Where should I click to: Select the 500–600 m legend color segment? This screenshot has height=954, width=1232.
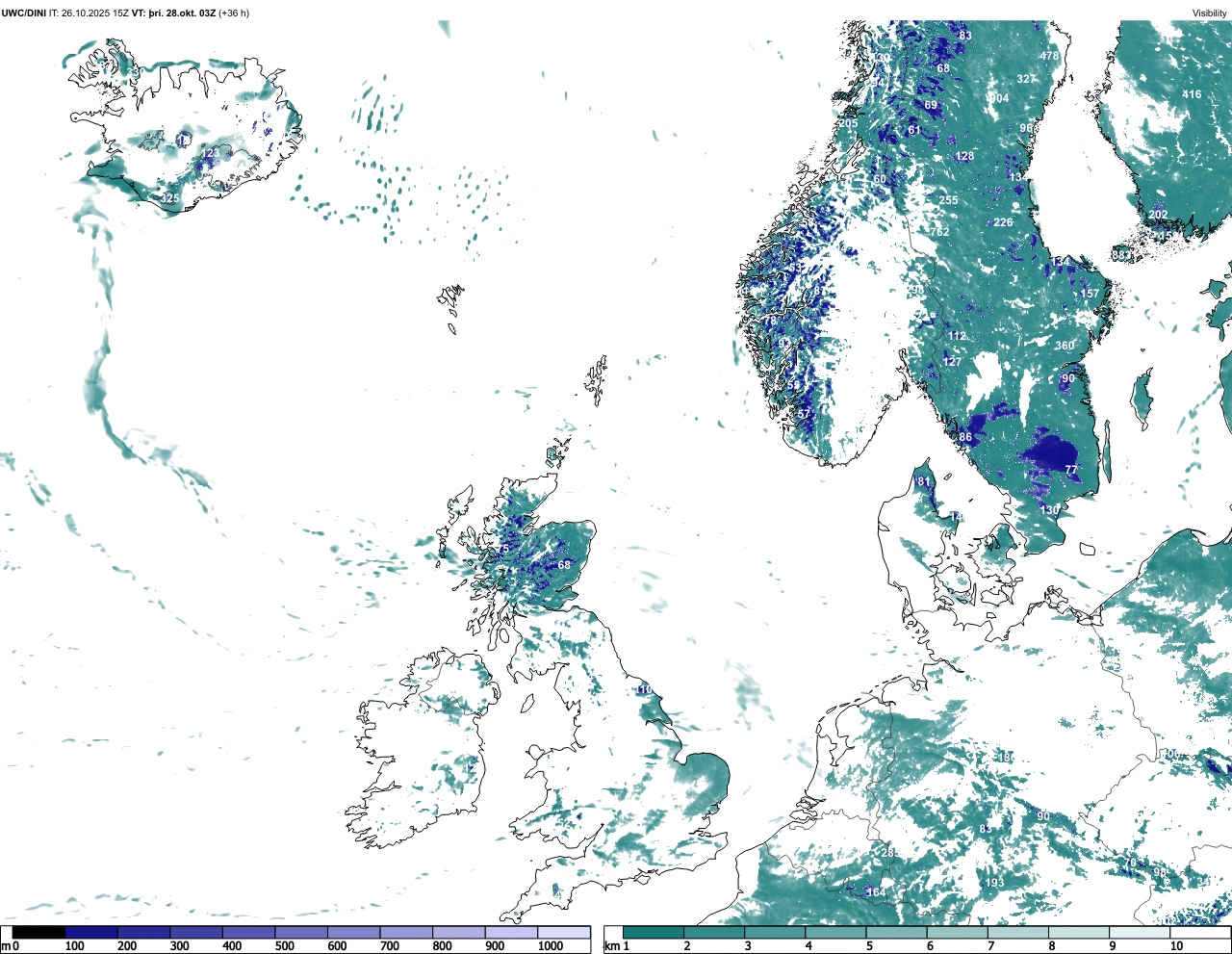pos(301,933)
